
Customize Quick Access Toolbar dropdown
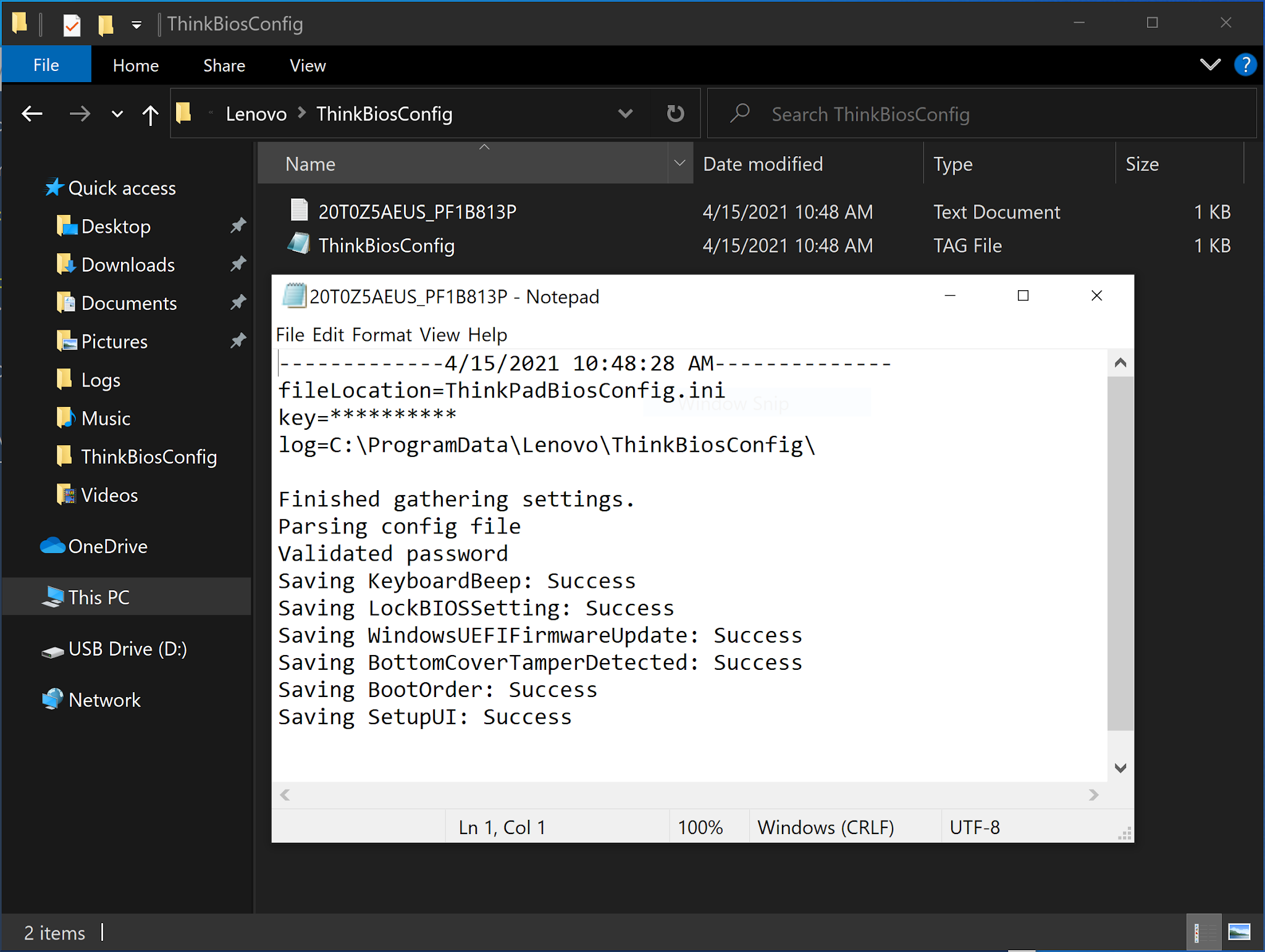(137, 25)
